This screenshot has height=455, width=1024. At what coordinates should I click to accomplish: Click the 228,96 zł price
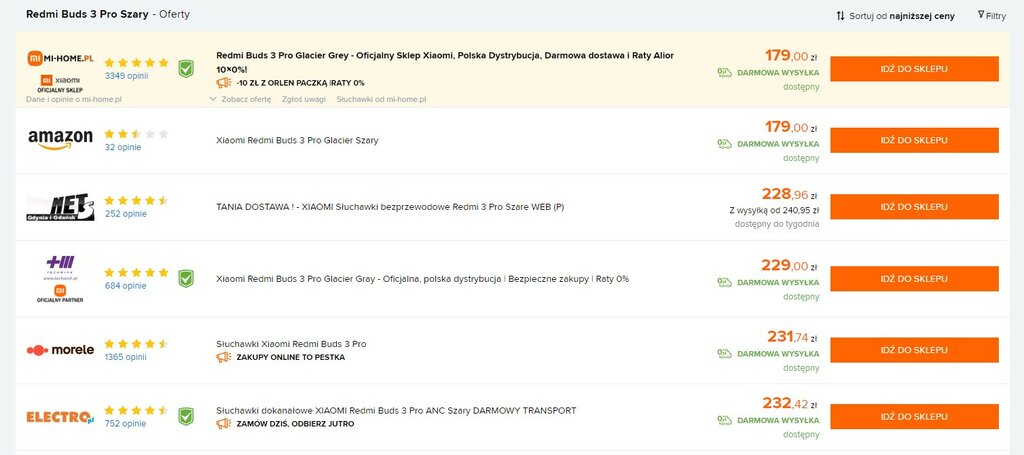790,194
